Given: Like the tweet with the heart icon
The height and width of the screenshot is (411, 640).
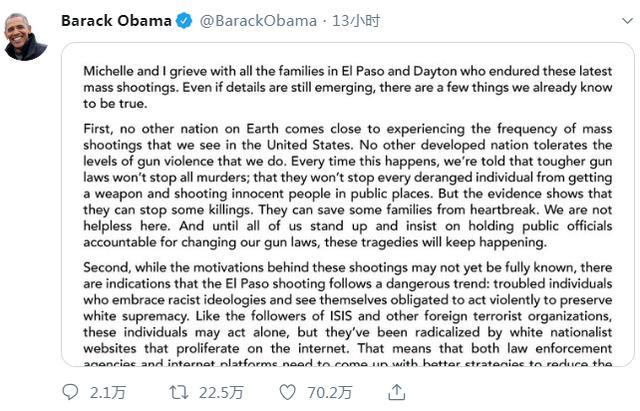Looking at the screenshot, I should click(x=287, y=393).
